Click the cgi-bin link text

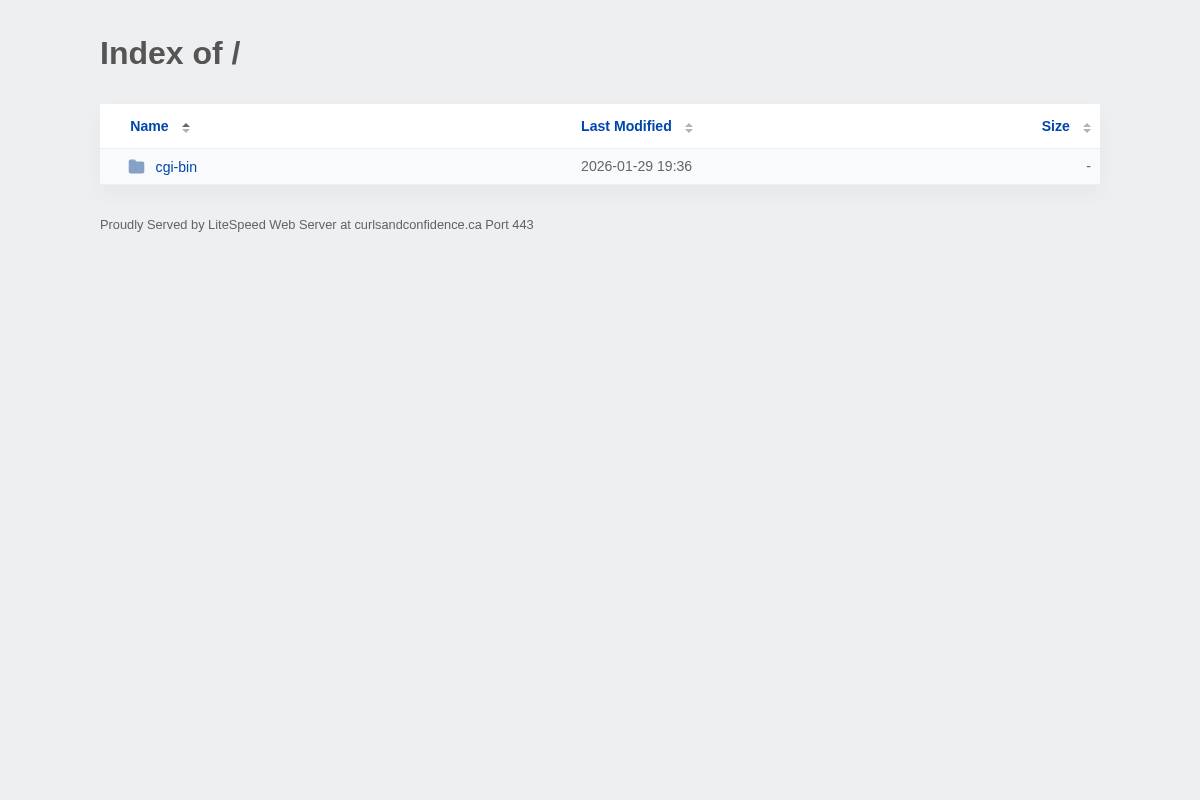(x=176, y=166)
